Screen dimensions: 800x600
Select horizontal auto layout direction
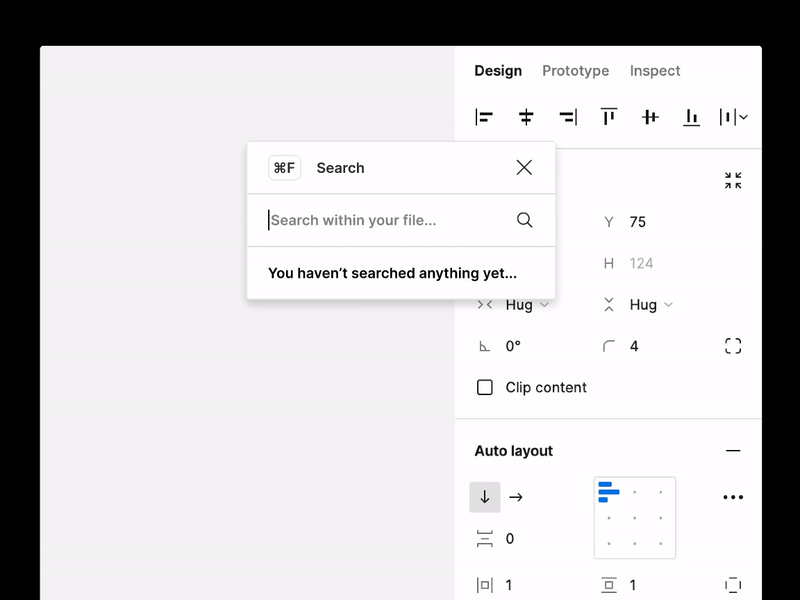pyautogui.click(x=516, y=497)
